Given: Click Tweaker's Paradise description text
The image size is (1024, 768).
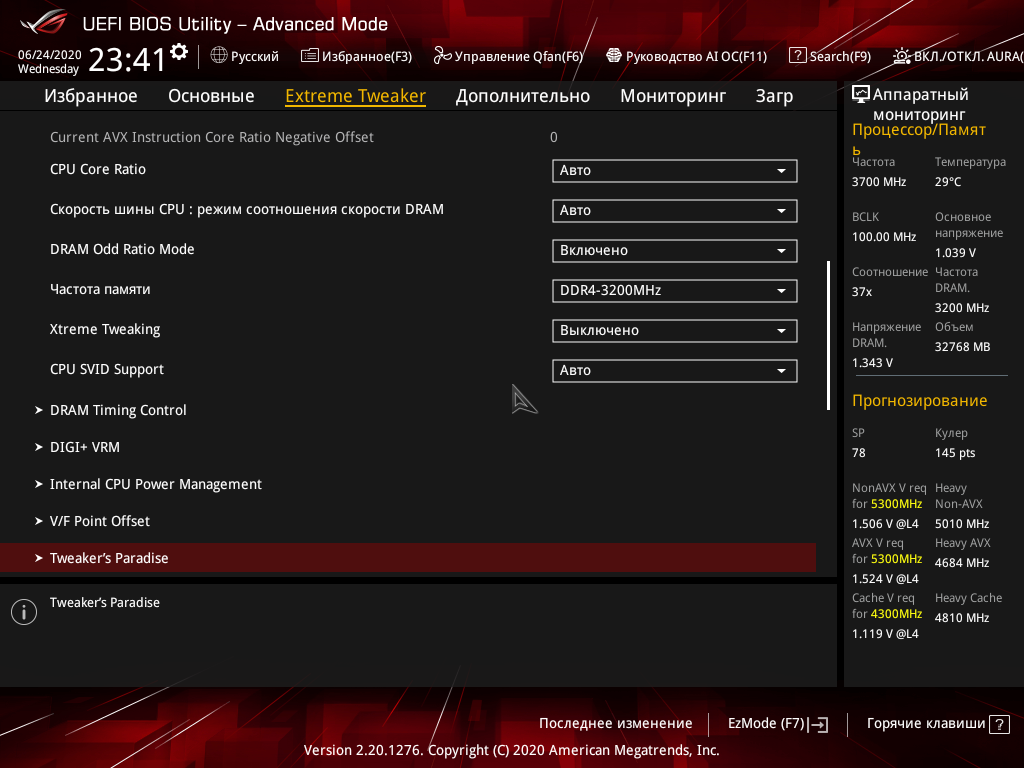Looking at the screenshot, I should pos(104,603).
